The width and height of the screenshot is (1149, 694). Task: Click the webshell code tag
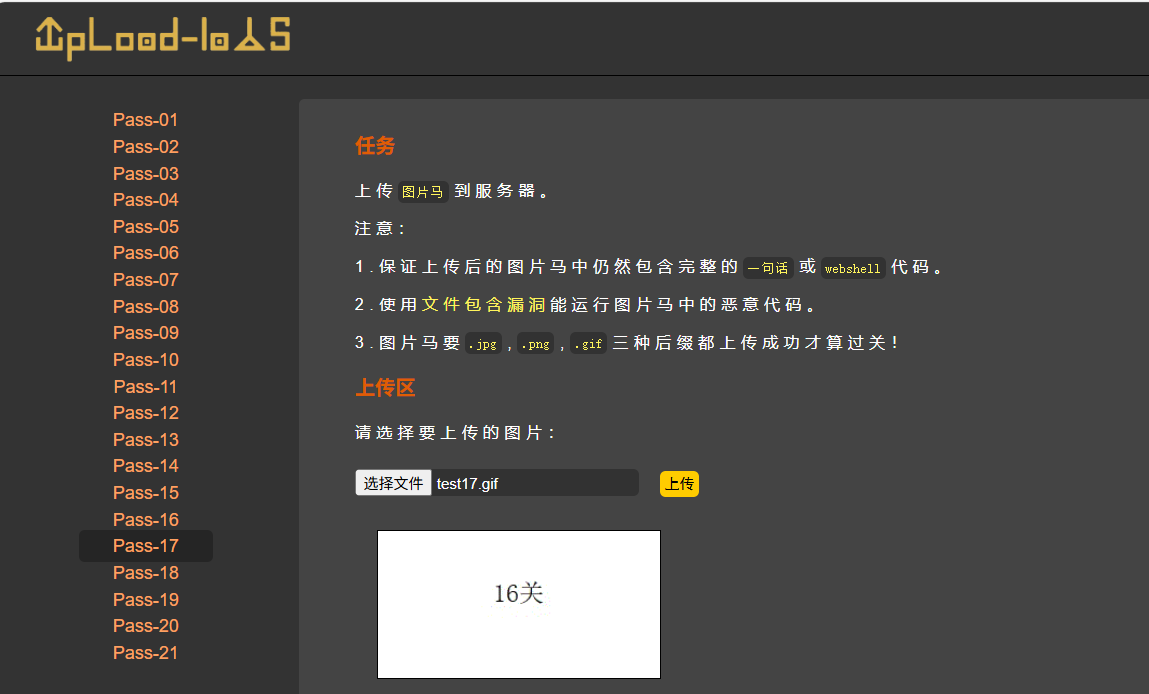tap(853, 268)
